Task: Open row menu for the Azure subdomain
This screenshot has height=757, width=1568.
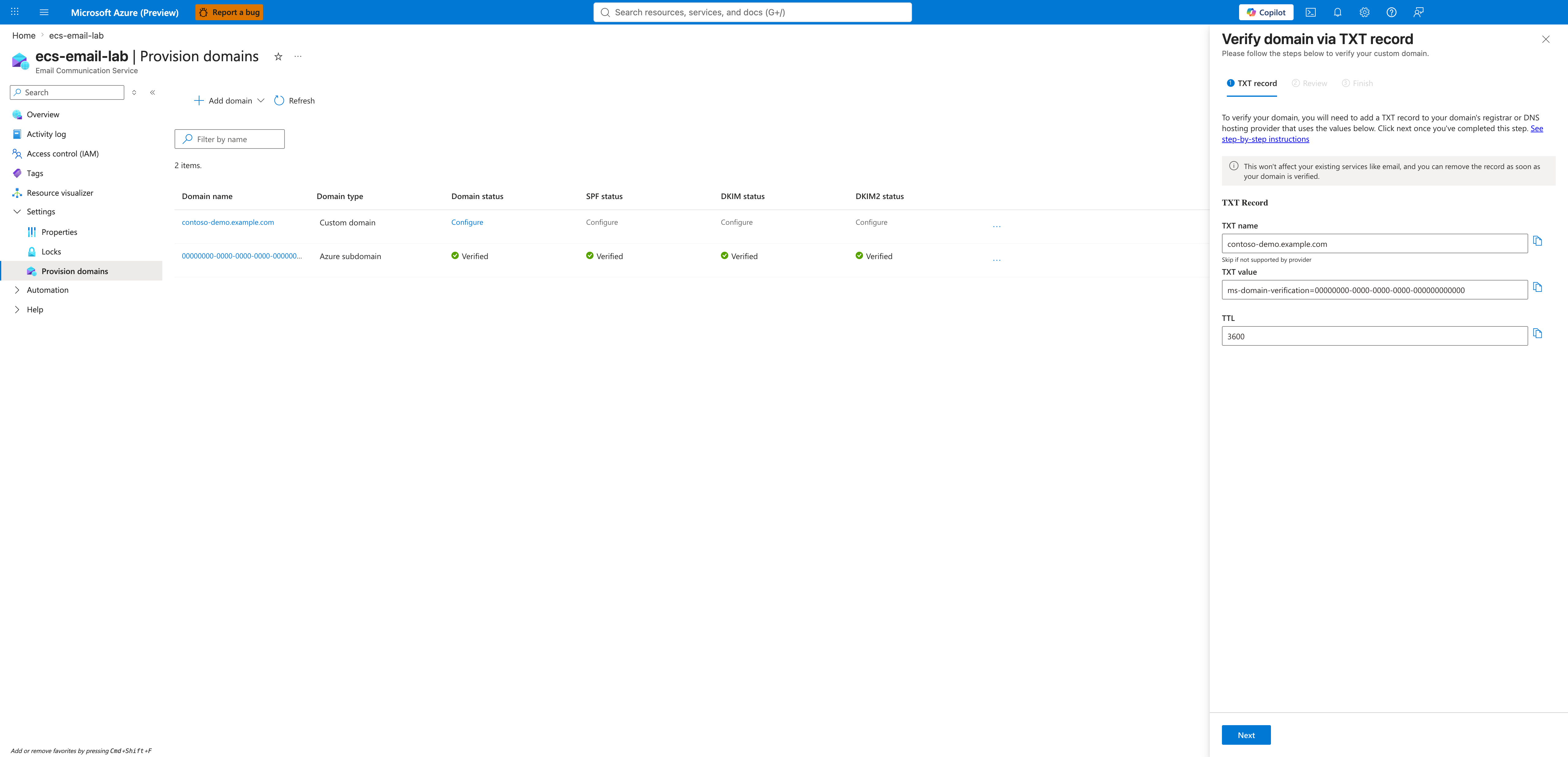Action: coord(997,260)
